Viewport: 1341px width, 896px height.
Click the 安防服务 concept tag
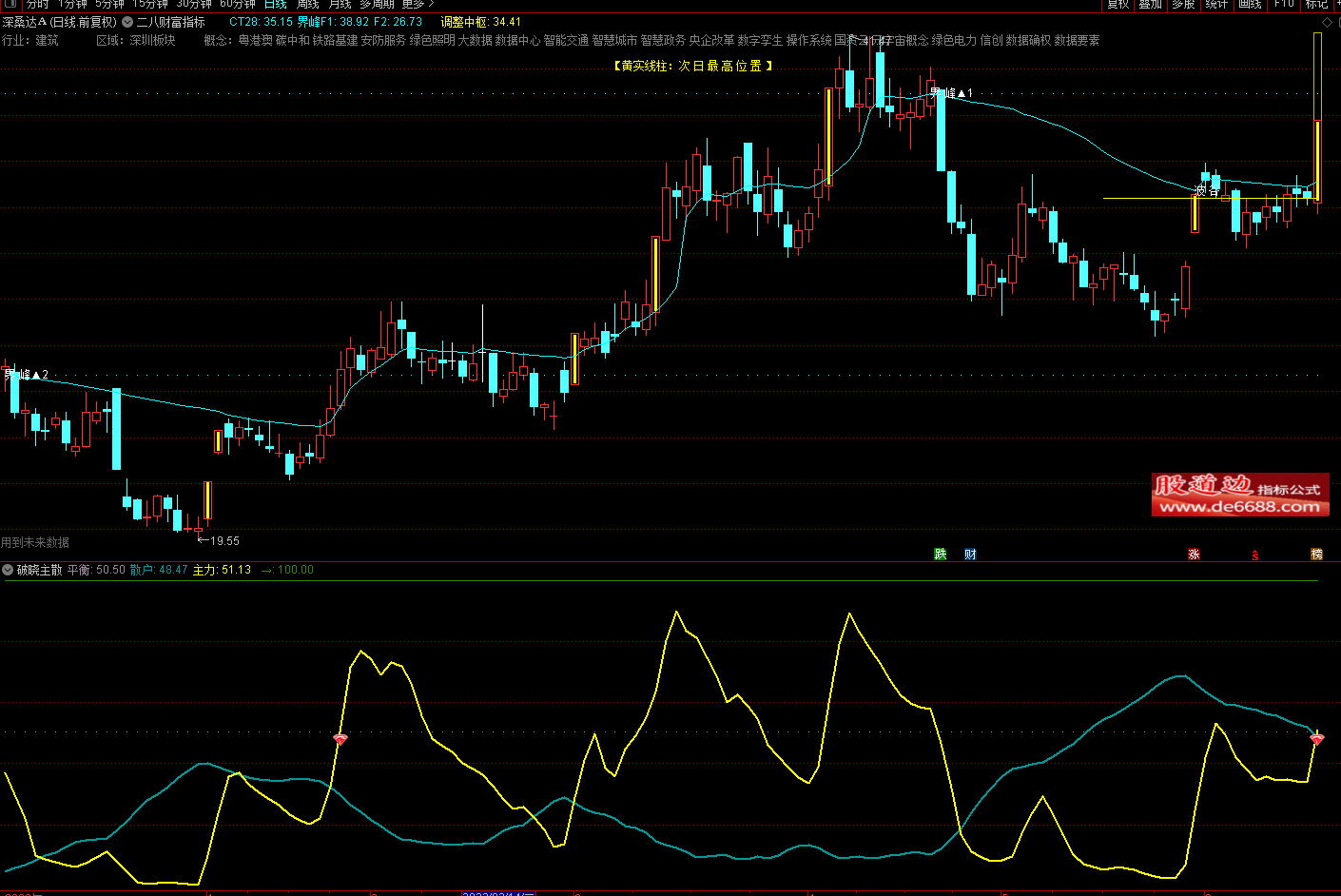click(x=383, y=40)
